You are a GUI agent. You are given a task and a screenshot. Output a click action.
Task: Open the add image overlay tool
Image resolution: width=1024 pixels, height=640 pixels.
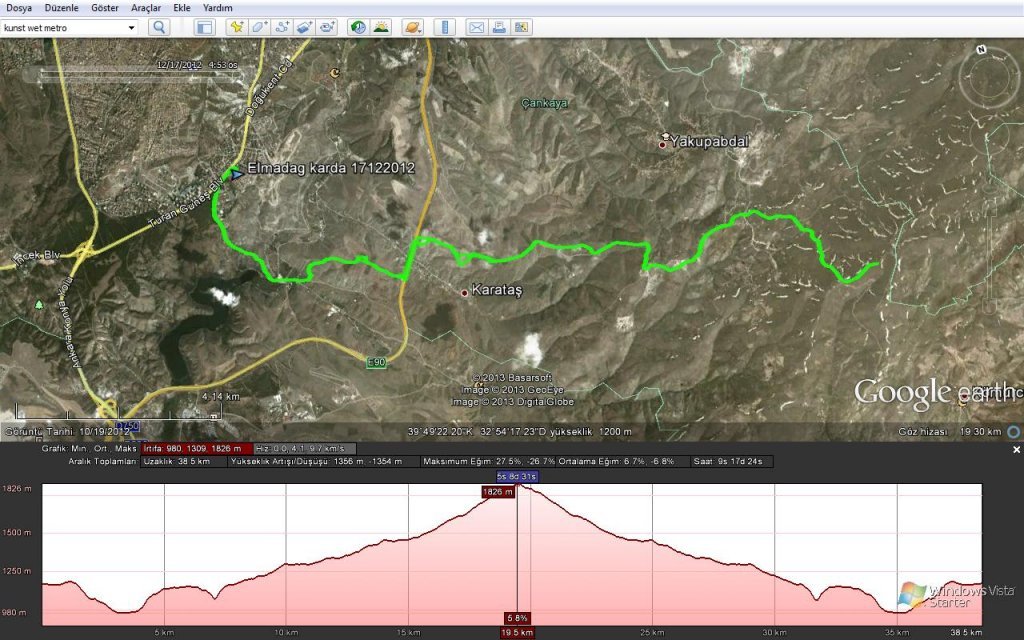(304, 27)
